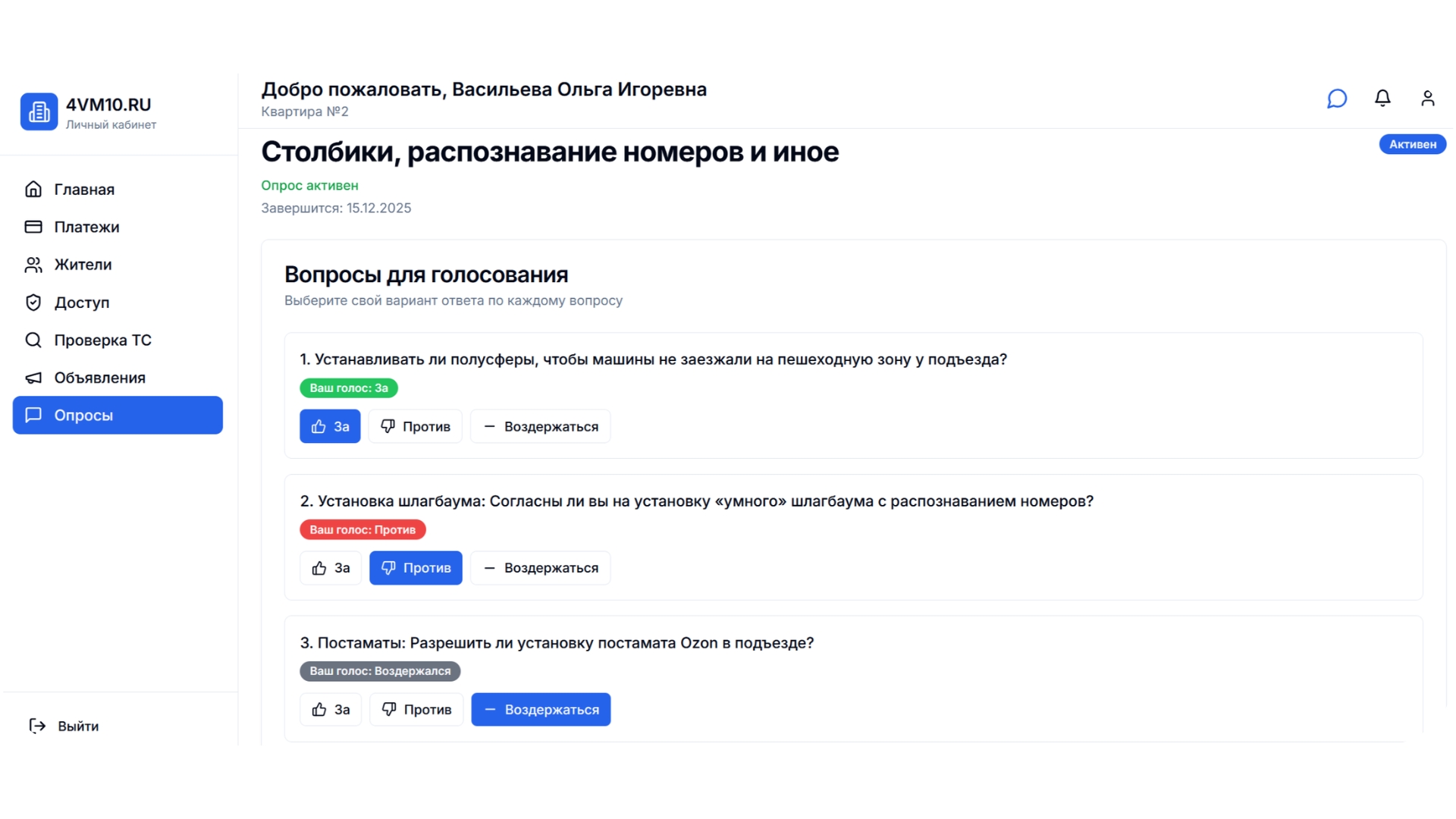Image resolution: width=1456 pixels, height=819 pixels.
Task: Open the Опросы menu item
Action: [x=83, y=415]
